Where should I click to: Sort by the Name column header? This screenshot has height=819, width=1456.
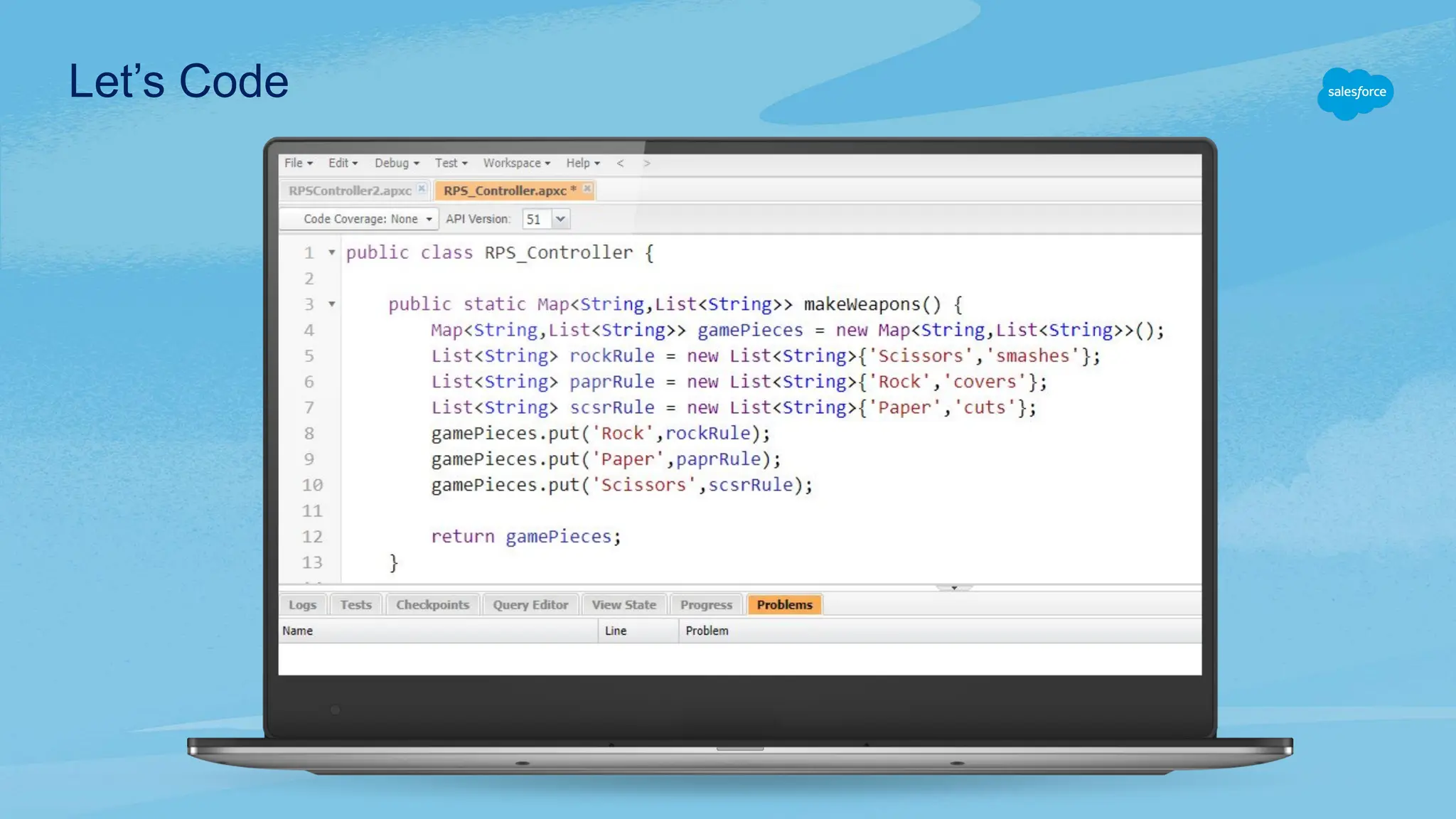pyautogui.click(x=297, y=631)
